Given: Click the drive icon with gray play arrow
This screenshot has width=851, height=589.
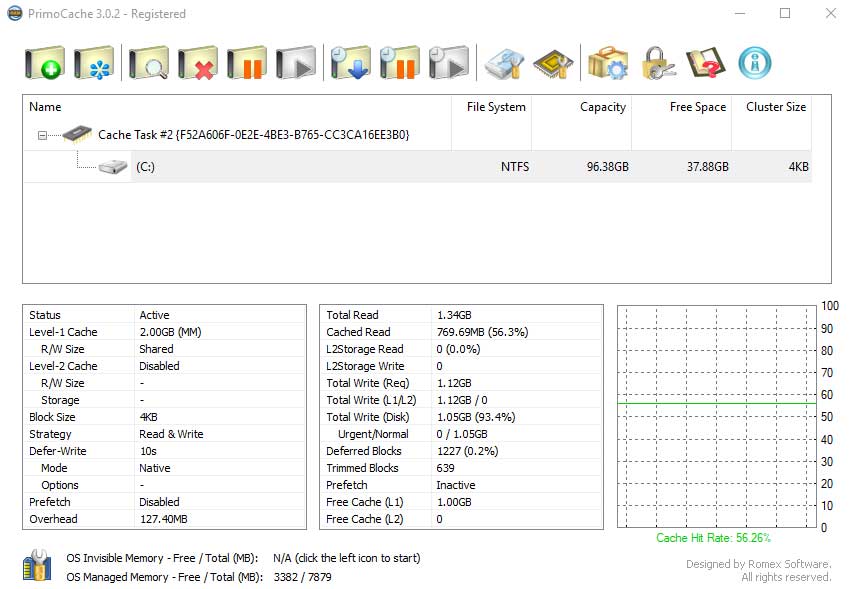Looking at the screenshot, I should point(296,62).
